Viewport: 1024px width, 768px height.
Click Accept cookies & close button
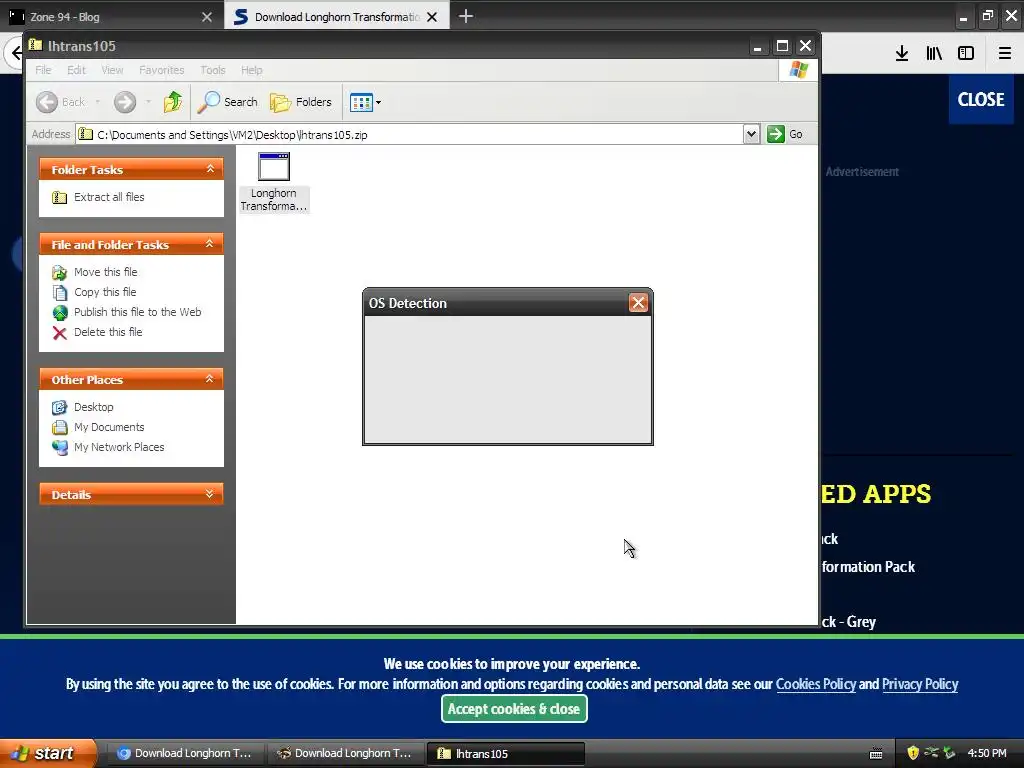pos(514,709)
